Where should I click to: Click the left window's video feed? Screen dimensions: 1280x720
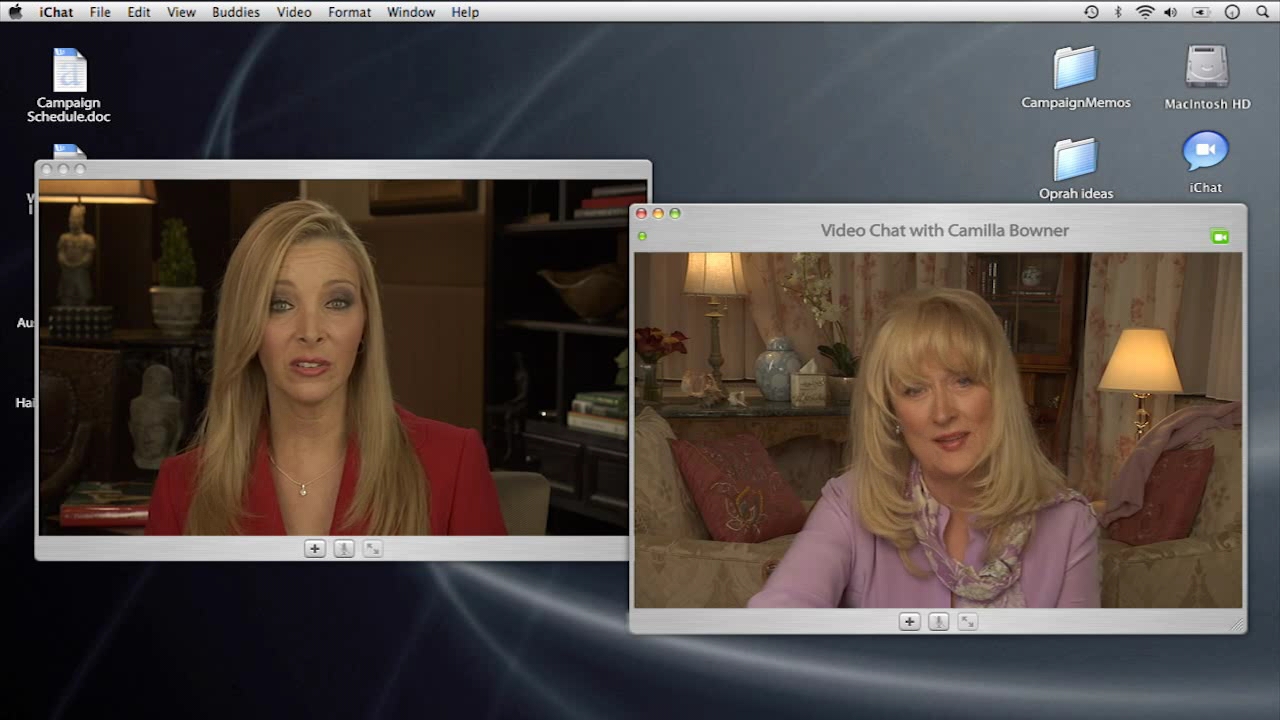[x=334, y=357]
